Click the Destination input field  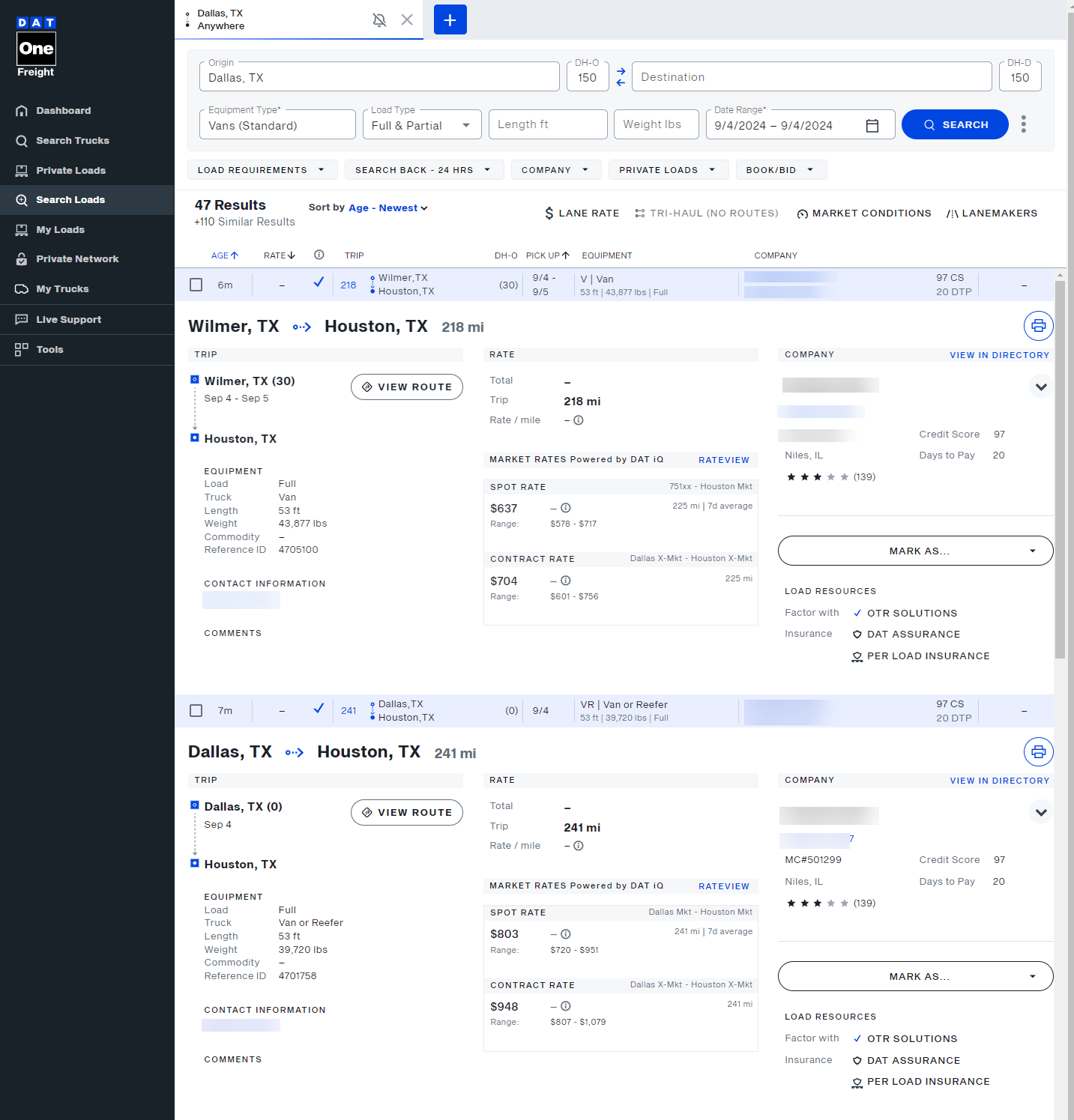tap(812, 76)
